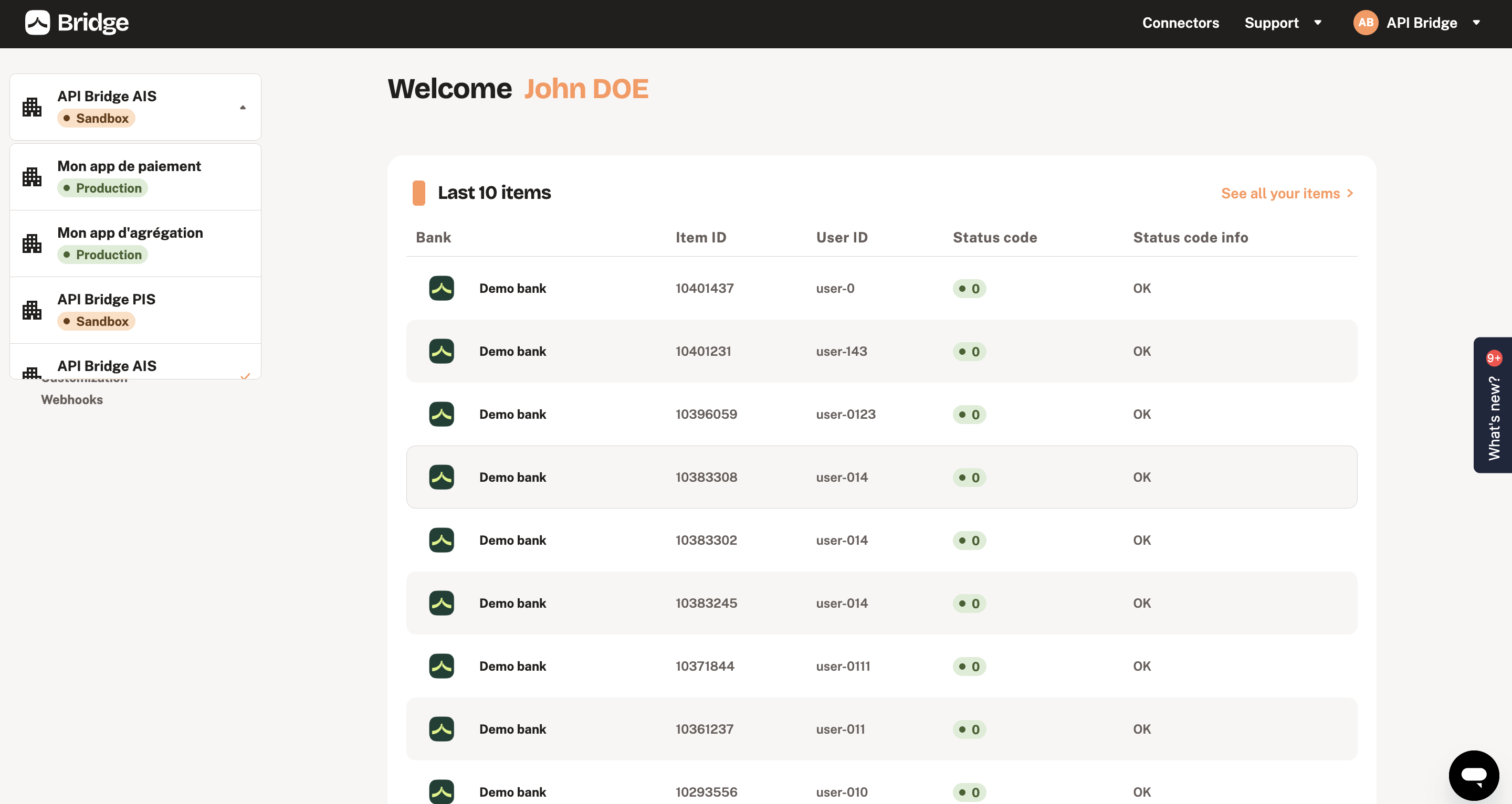
Task: Open the Support menu
Action: click(1272, 23)
